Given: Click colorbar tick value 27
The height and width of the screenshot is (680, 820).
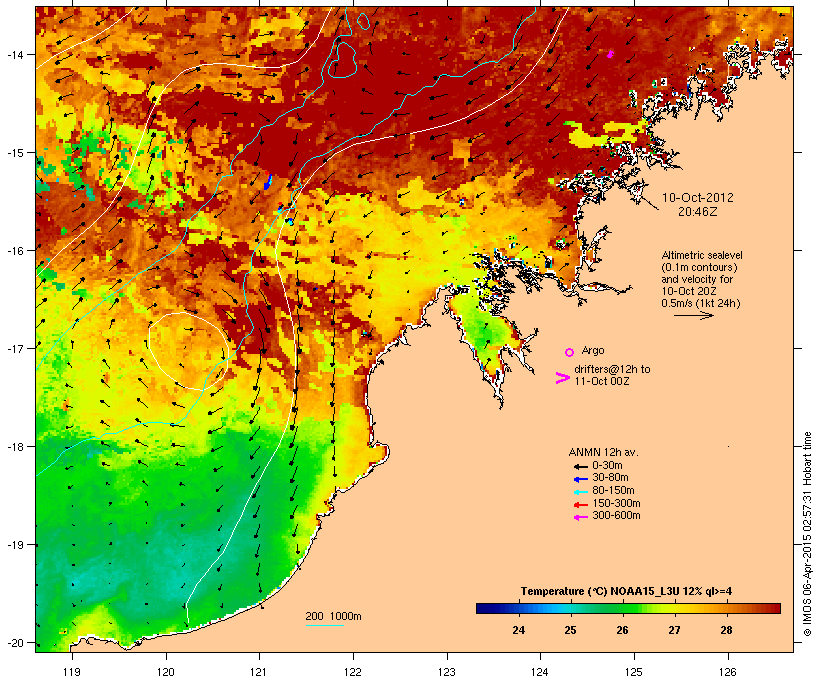Looking at the screenshot, I should pyautogui.click(x=674, y=630).
